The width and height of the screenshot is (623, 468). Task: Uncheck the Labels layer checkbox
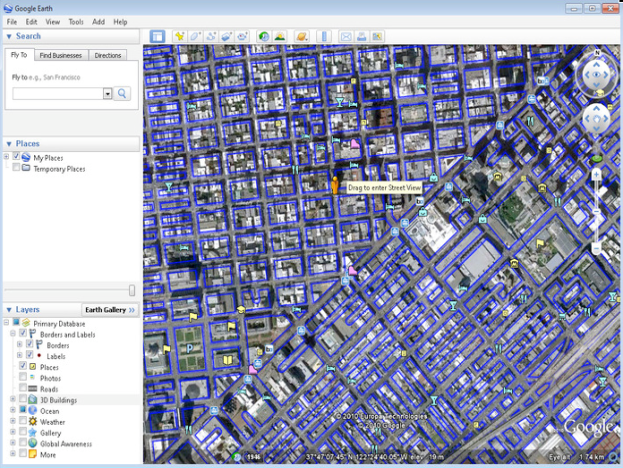tap(30, 355)
